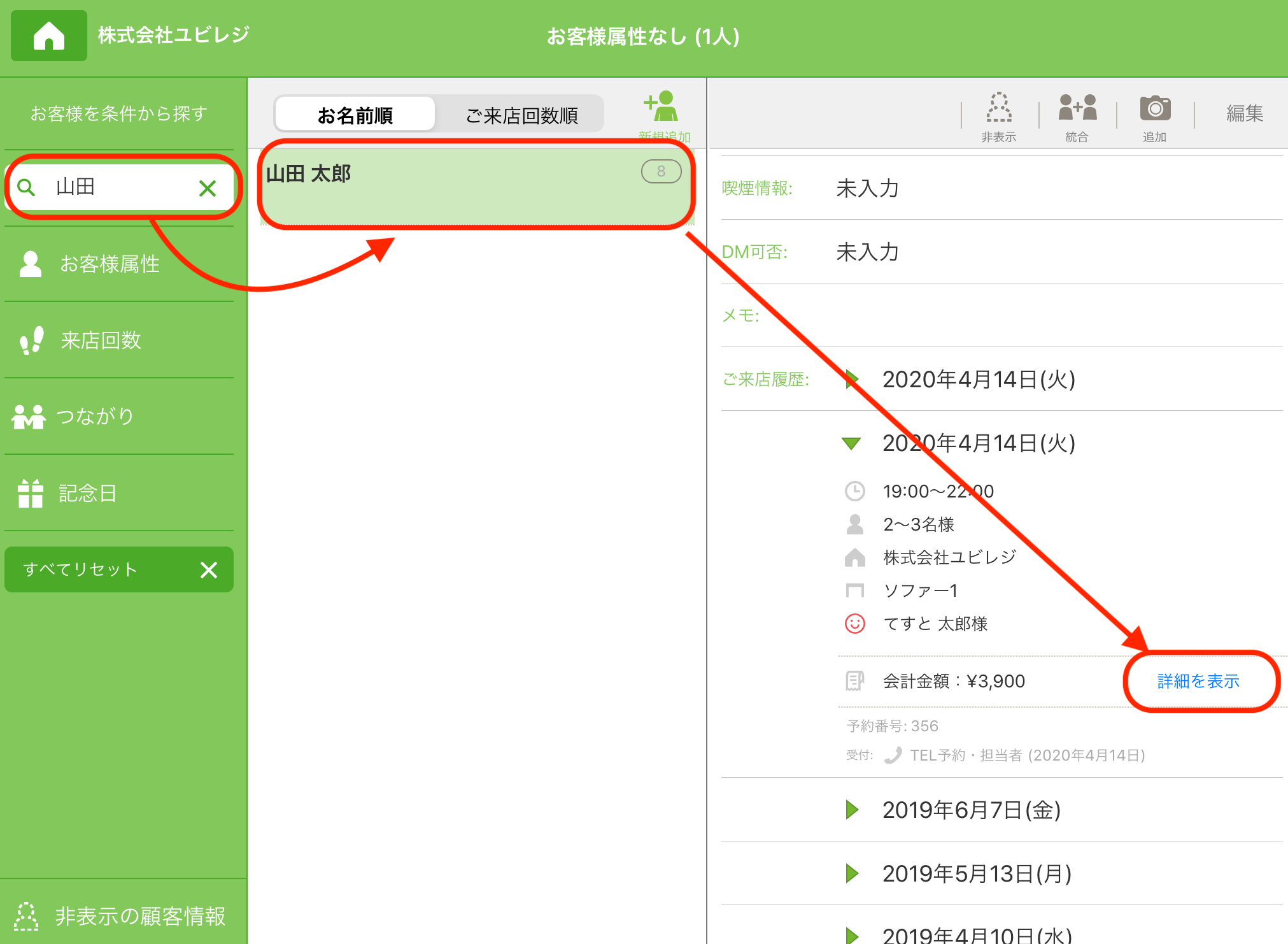The image size is (1288, 944).
Task: Go to the home screen icon
Action: (x=49, y=36)
